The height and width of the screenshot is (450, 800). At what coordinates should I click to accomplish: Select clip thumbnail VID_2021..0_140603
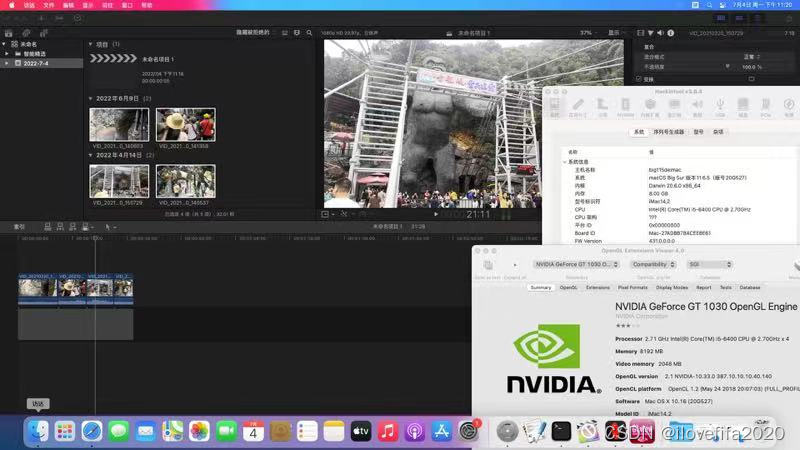[x=119, y=124]
